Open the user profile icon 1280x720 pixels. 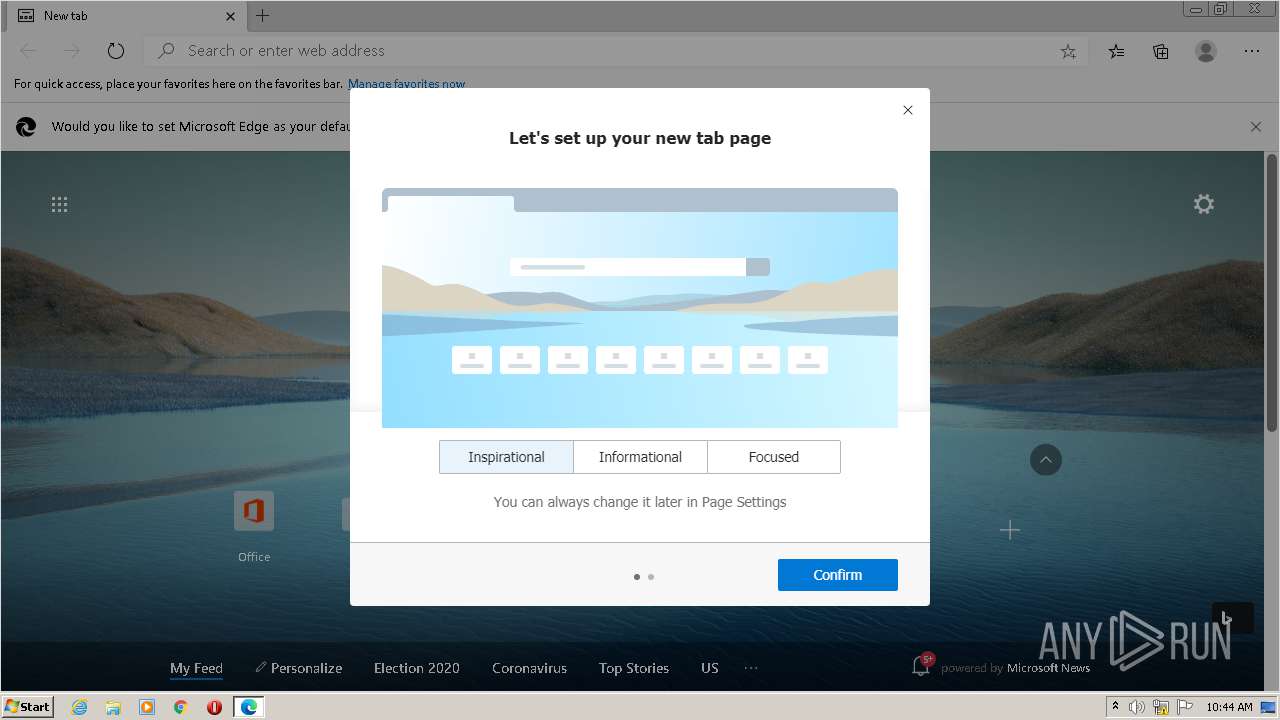1206,51
